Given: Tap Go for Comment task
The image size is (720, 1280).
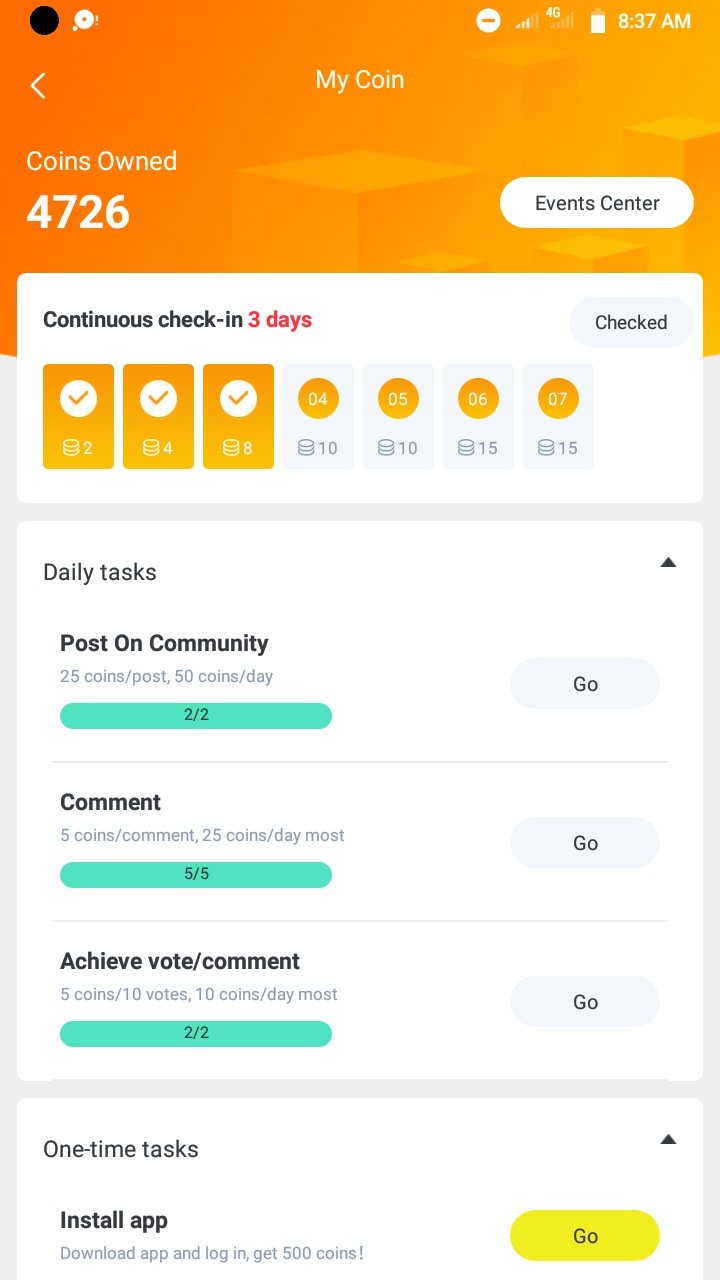Looking at the screenshot, I should click(x=585, y=843).
